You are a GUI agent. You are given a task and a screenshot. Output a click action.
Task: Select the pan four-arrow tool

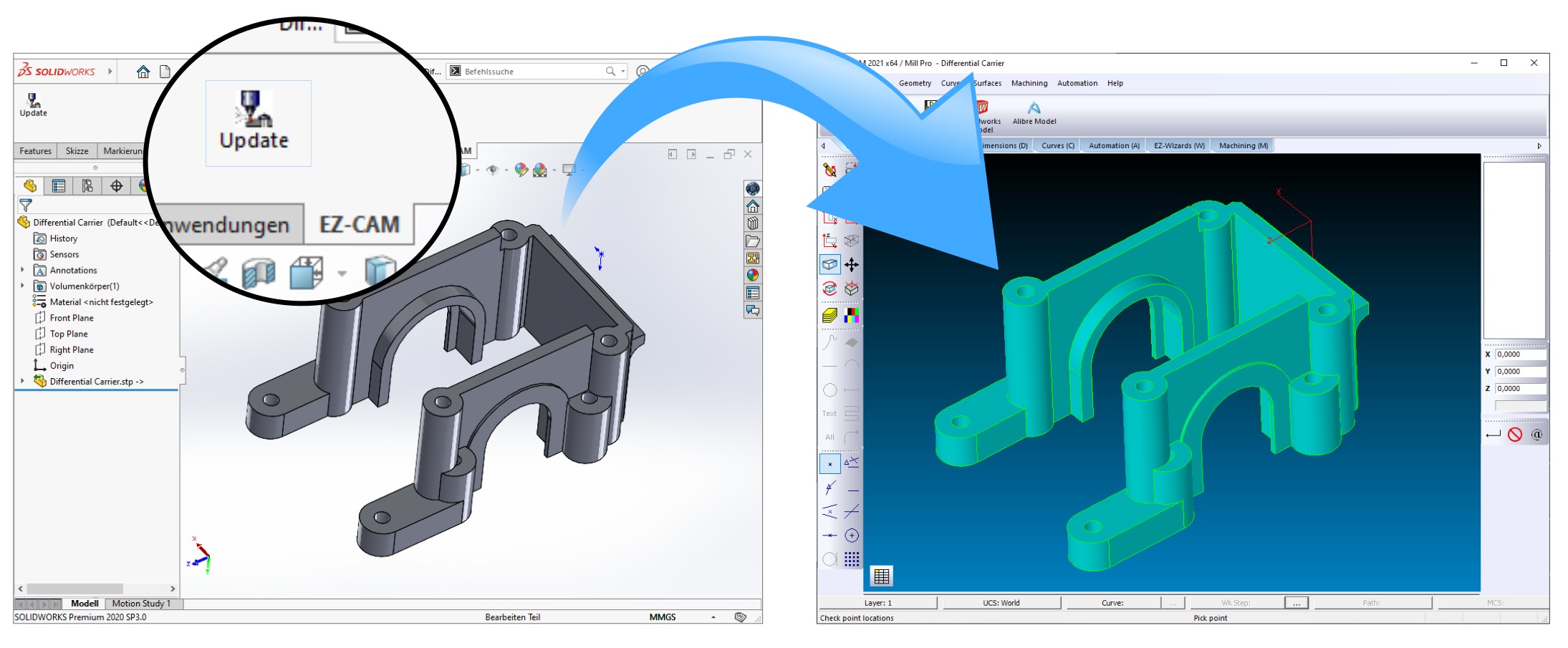pos(852,265)
